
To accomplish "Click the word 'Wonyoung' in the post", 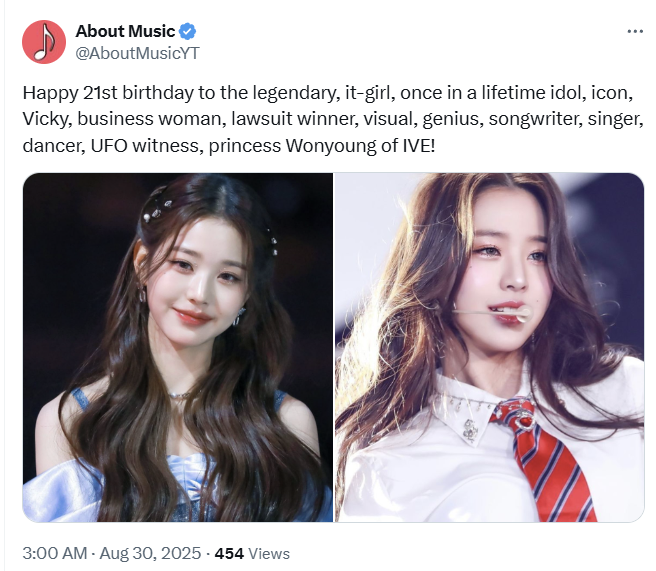I will pyautogui.click(x=331, y=146).
